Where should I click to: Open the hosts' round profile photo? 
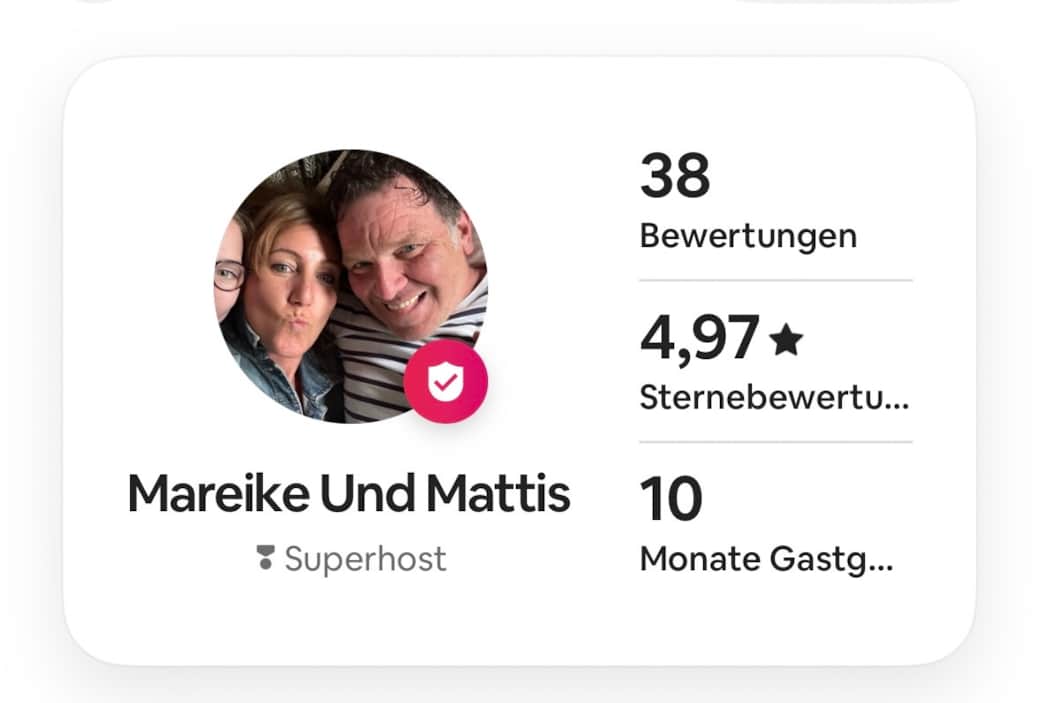[351, 286]
